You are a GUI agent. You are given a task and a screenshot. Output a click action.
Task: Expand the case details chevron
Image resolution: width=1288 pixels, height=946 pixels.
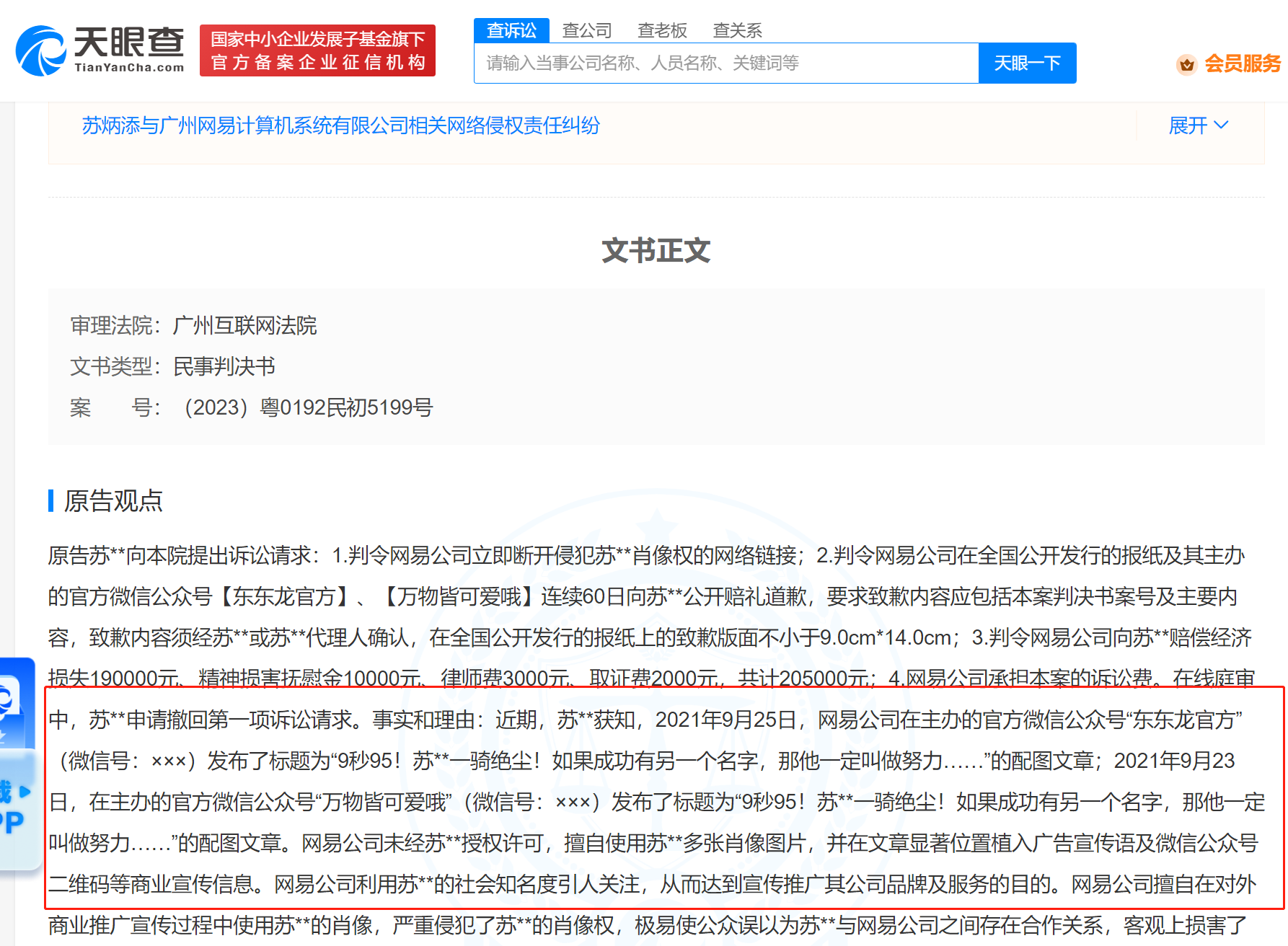coord(1222,125)
